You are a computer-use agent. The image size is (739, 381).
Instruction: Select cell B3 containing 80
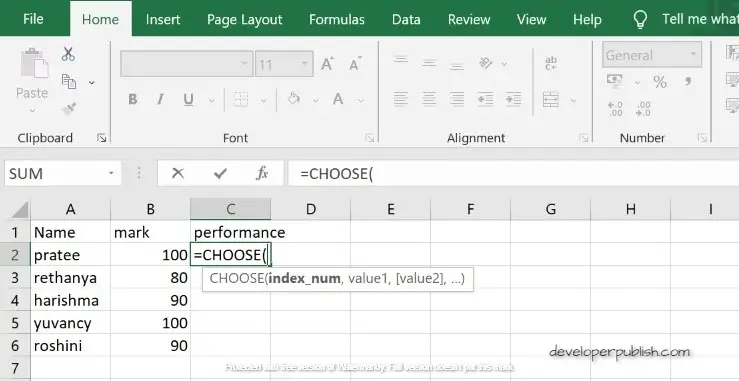click(x=150, y=278)
